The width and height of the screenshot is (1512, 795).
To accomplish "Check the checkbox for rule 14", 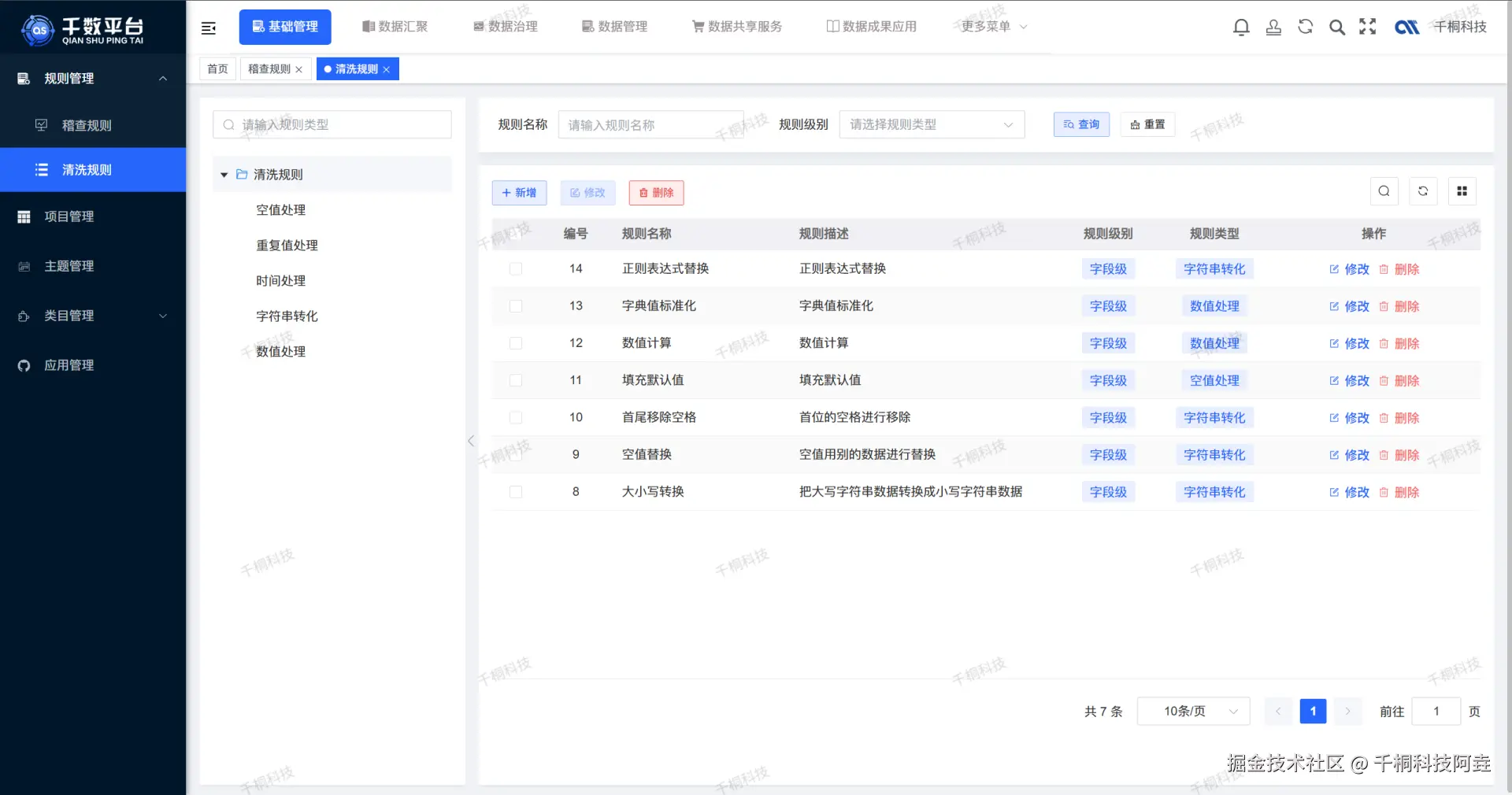I will click(516, 269).
